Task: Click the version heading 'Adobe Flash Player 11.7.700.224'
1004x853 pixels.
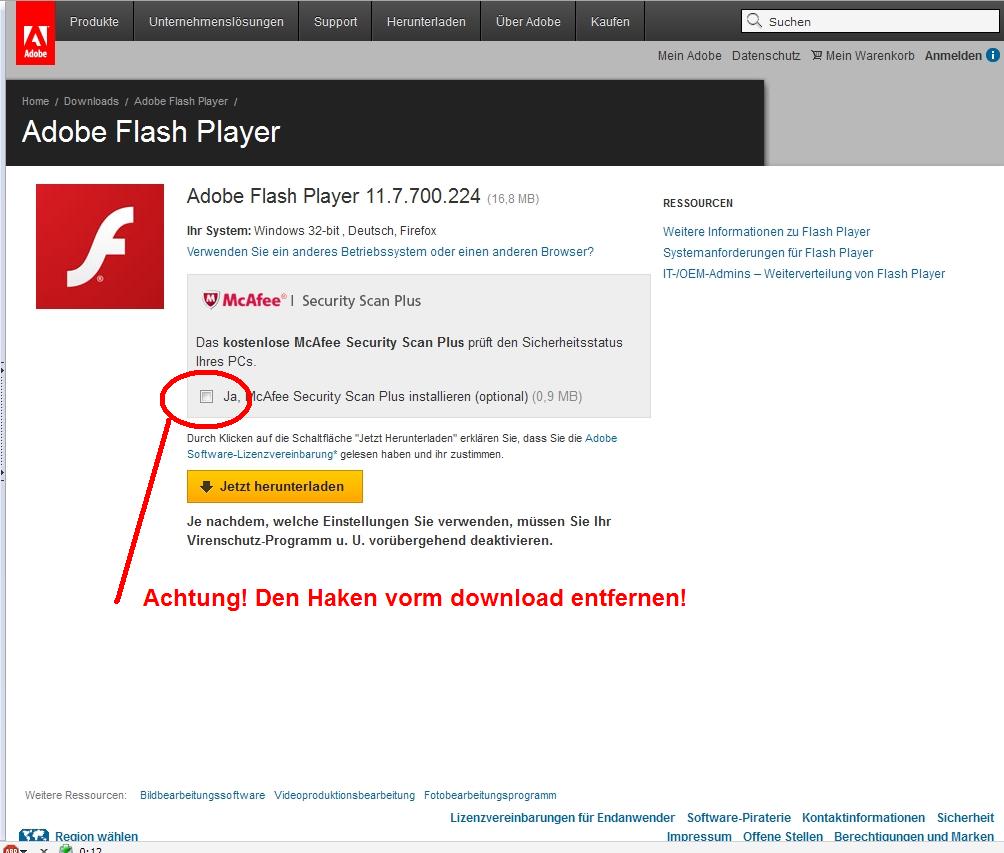Action: click(333, 196)
